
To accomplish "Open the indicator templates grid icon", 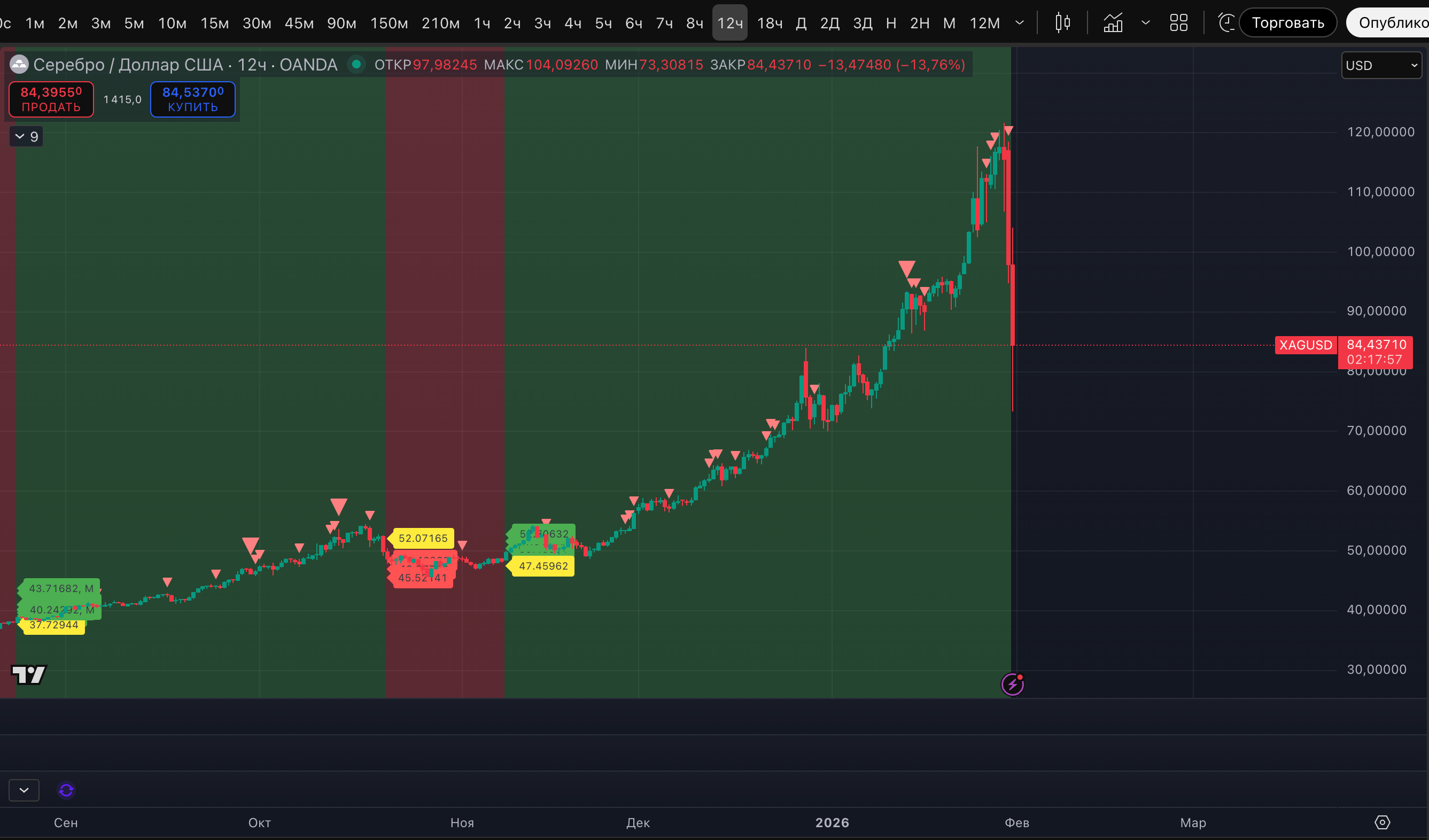I will pos(1178,22).
